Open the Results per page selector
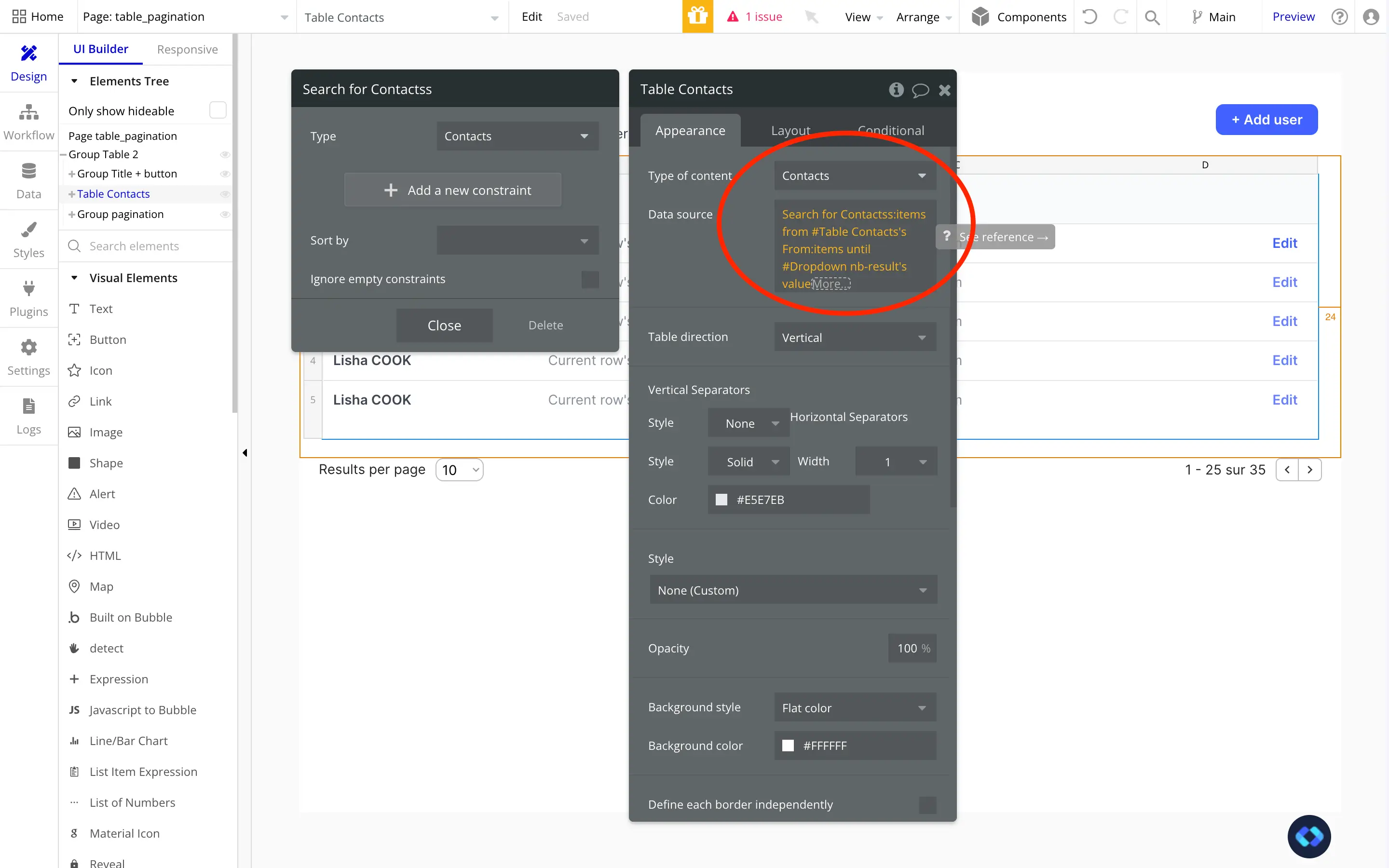 tap(459, 469)
